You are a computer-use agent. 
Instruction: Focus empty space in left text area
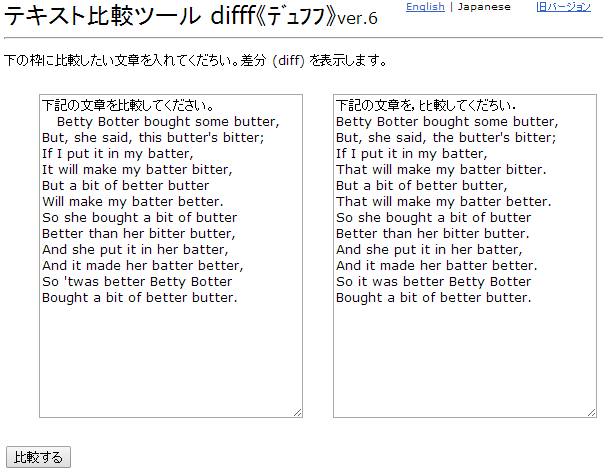pos(170,360)
